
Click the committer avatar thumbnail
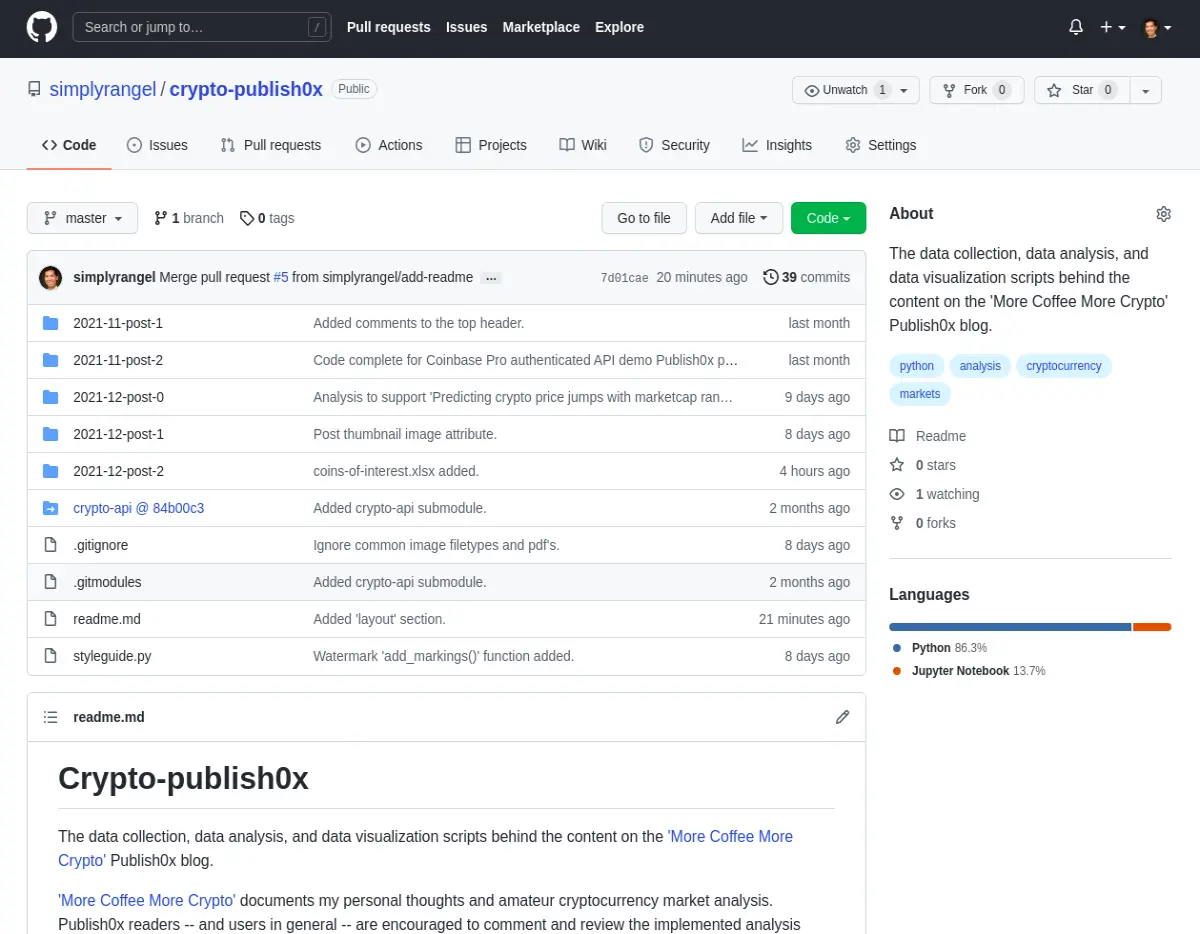pos(51,278)
